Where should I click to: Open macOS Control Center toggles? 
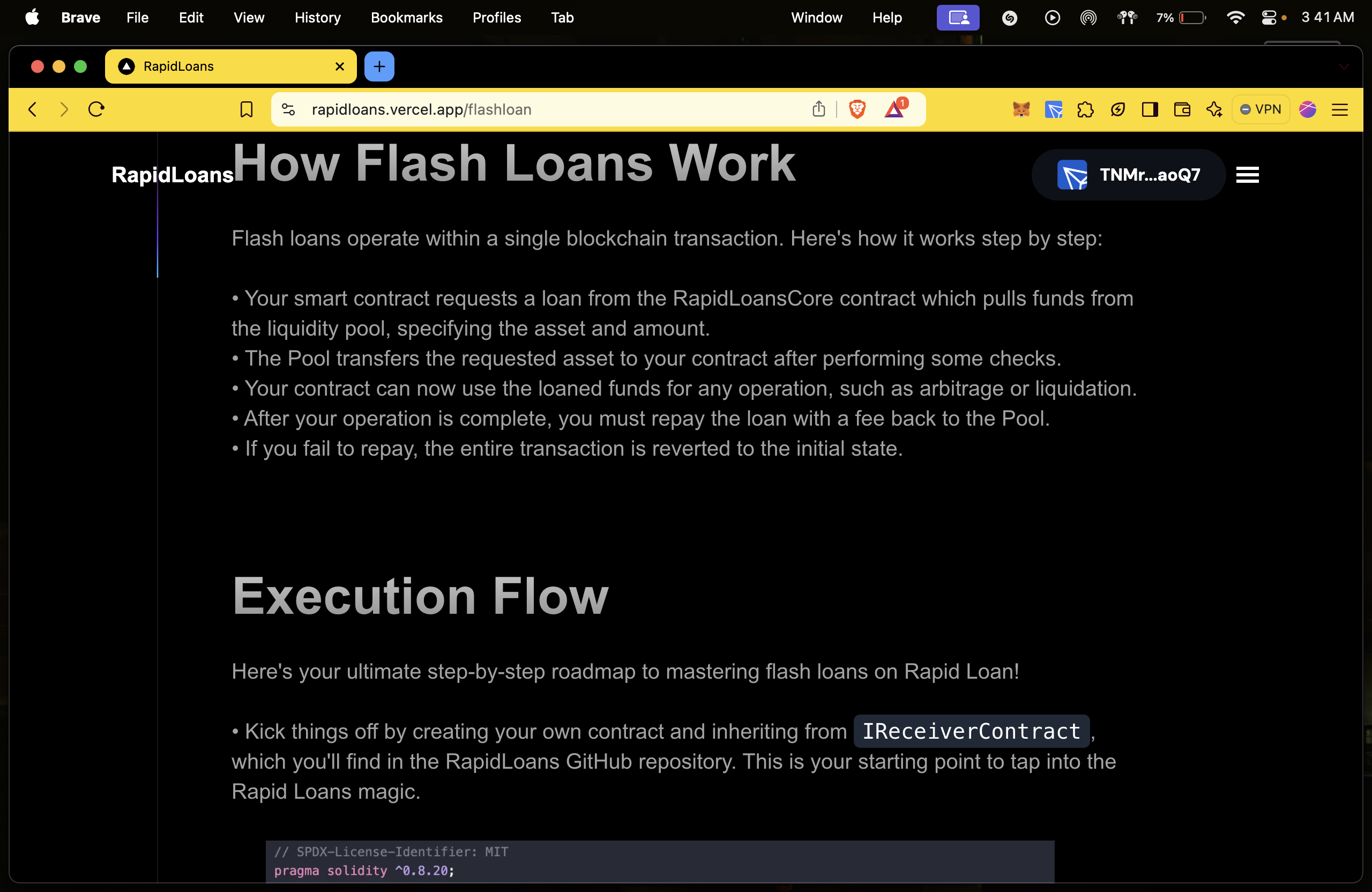tap(1269, 18)
